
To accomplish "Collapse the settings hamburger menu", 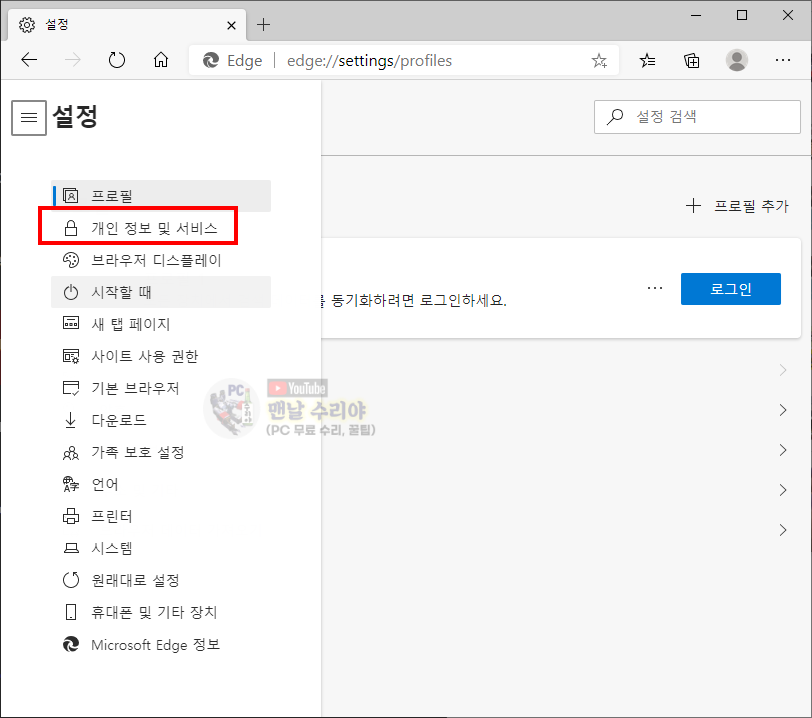I will click(x=29, y=118).
